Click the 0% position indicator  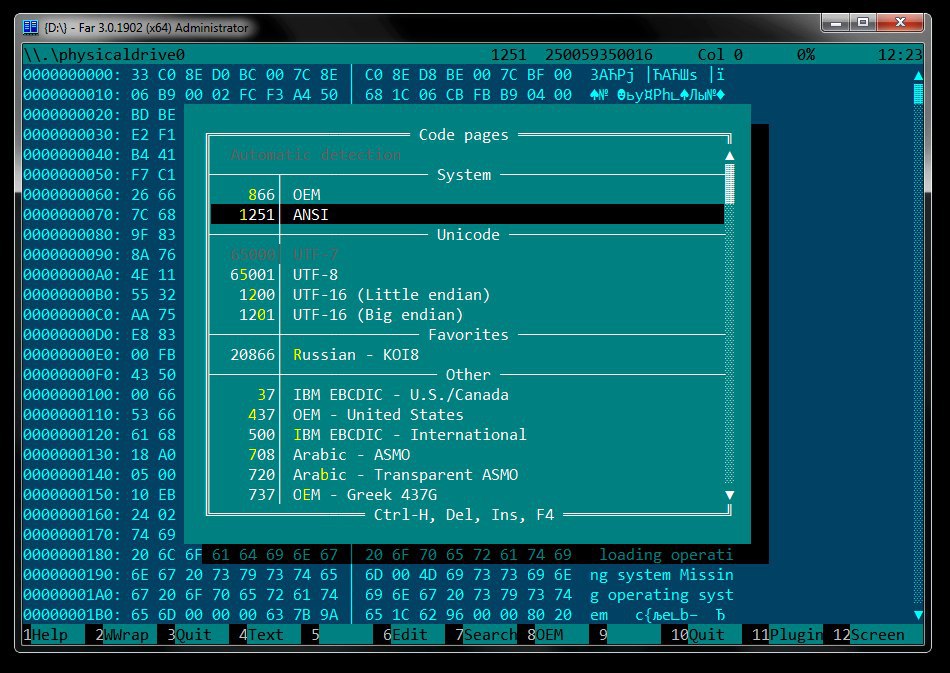[x=805, y=55]
